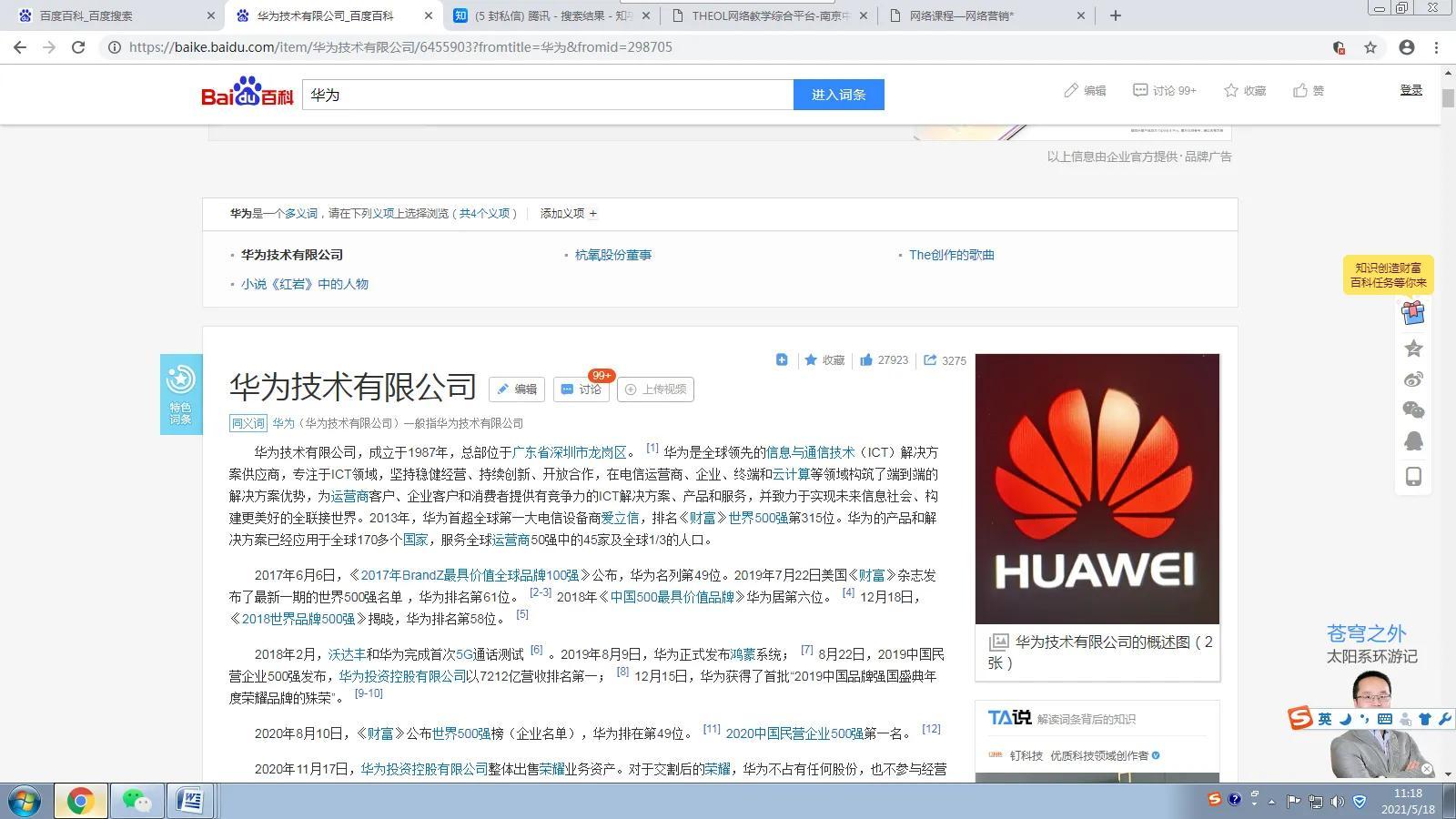
Task: Click the Baidu Baike logo
Action: click(247, 92)
